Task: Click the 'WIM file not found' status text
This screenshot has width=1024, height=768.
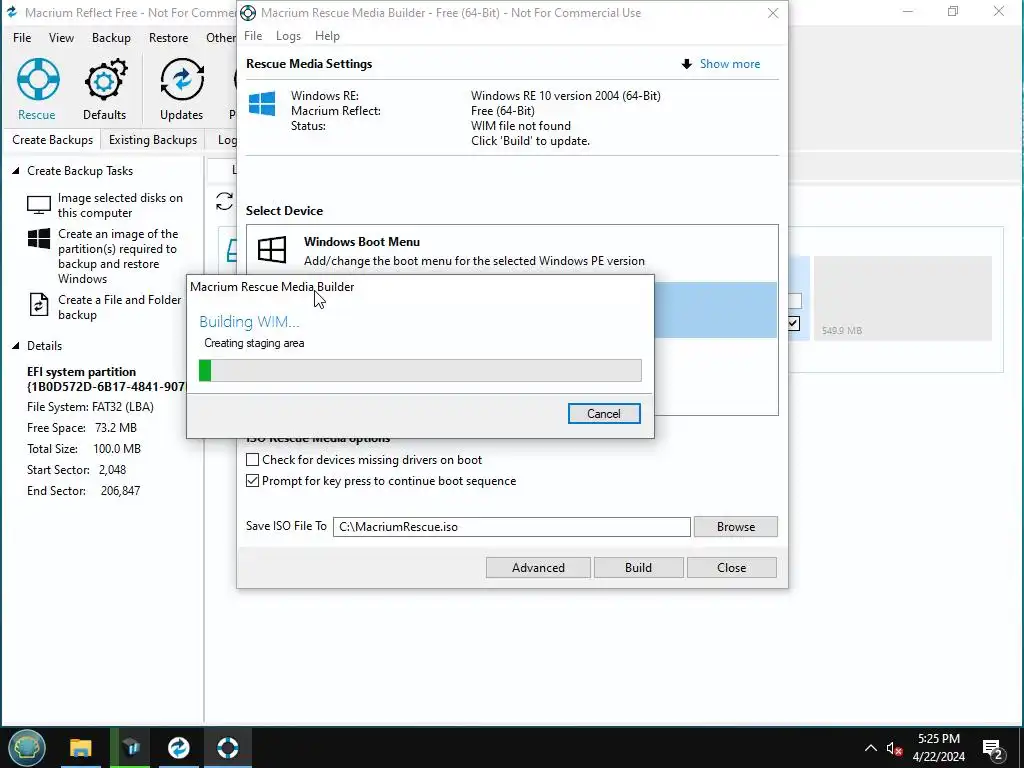Action: point(520,125)
